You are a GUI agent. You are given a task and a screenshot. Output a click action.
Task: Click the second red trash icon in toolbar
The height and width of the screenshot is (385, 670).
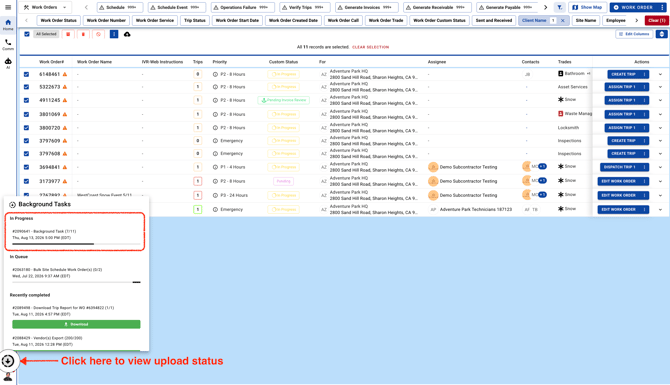pyautogui.click(x=83, y=34)
